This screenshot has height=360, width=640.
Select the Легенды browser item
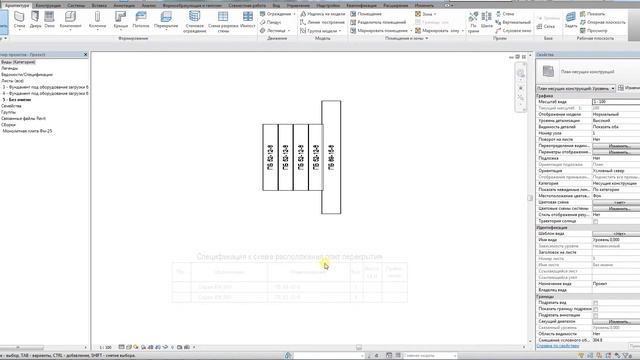[x=9, y=69]
